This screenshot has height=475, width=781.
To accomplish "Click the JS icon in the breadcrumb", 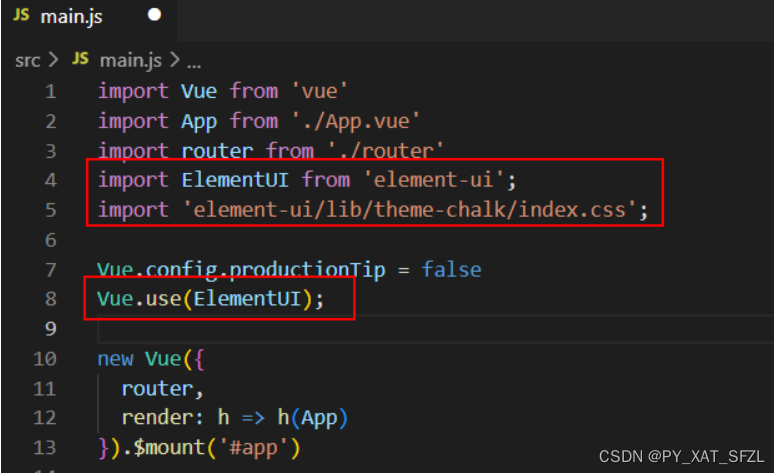I will coord(80,59).
